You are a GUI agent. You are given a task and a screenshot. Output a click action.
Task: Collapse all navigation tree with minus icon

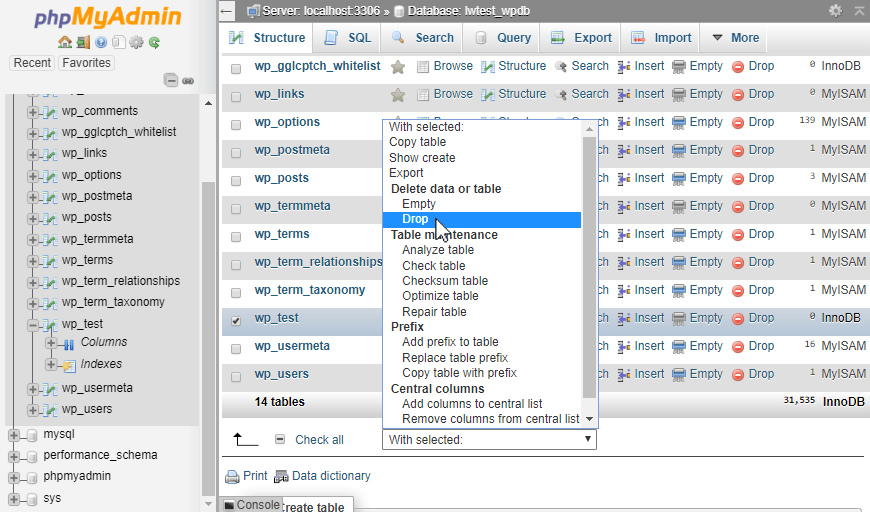pyautogui.click(x=171, y=80)
